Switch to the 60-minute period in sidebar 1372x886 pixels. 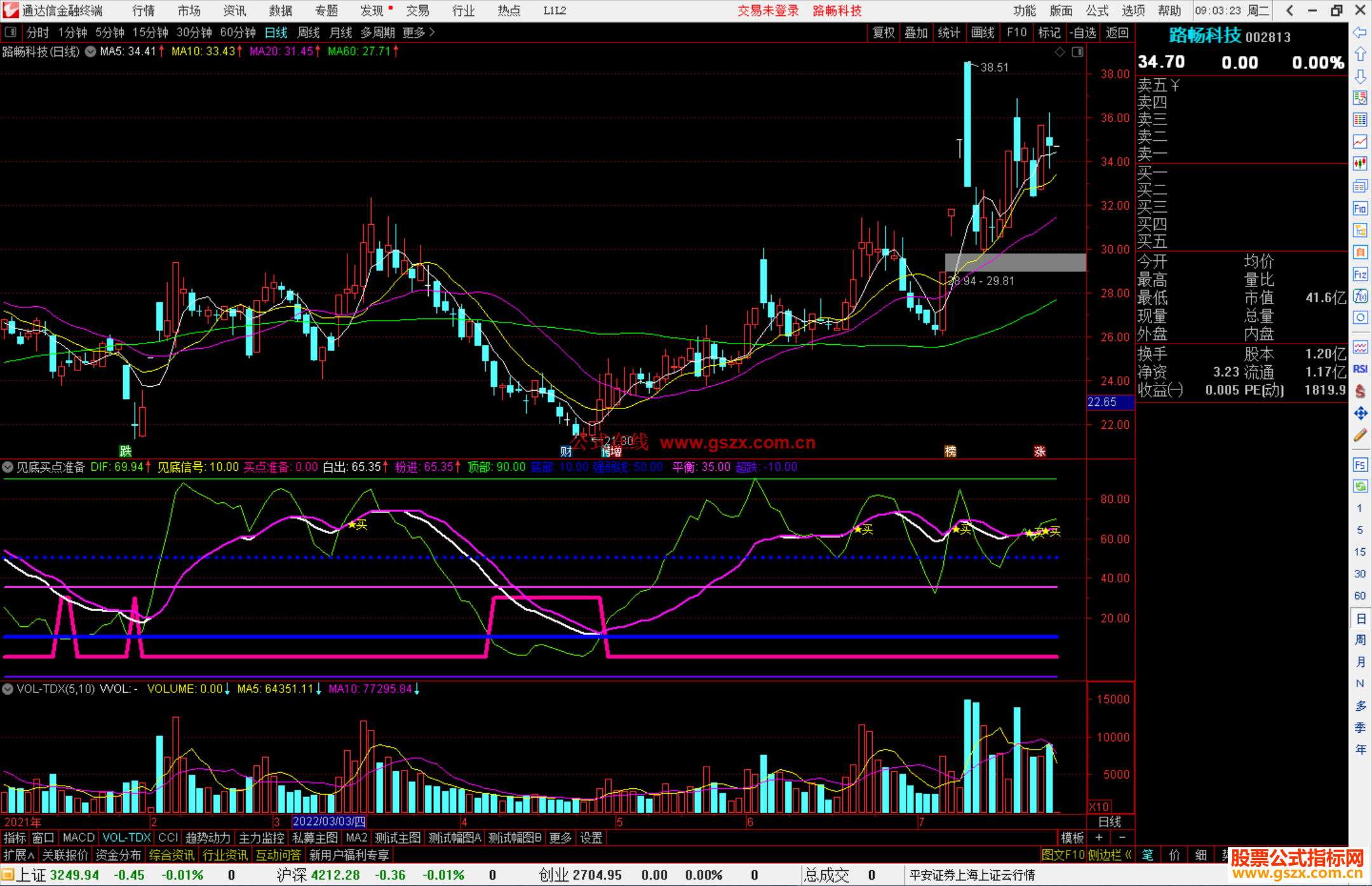(x=1359, y=596)
